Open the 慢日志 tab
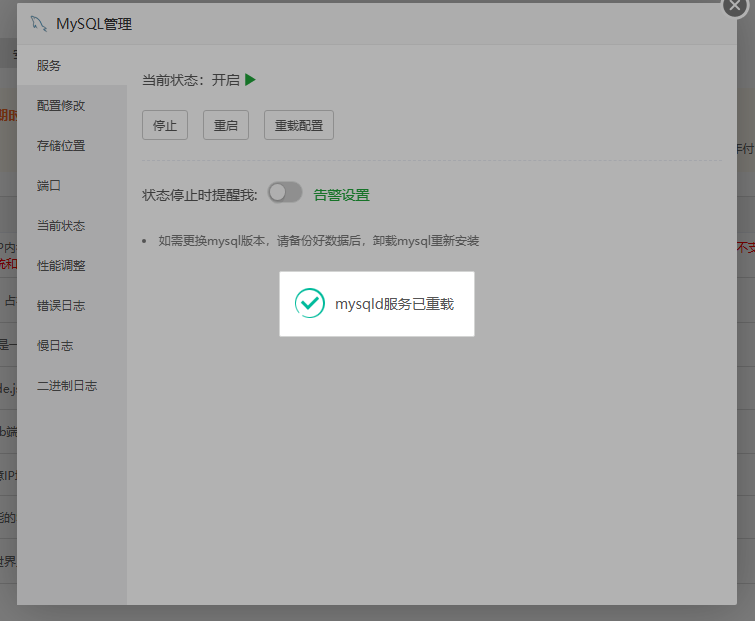 pyautogui.click(x=72, y=345)
